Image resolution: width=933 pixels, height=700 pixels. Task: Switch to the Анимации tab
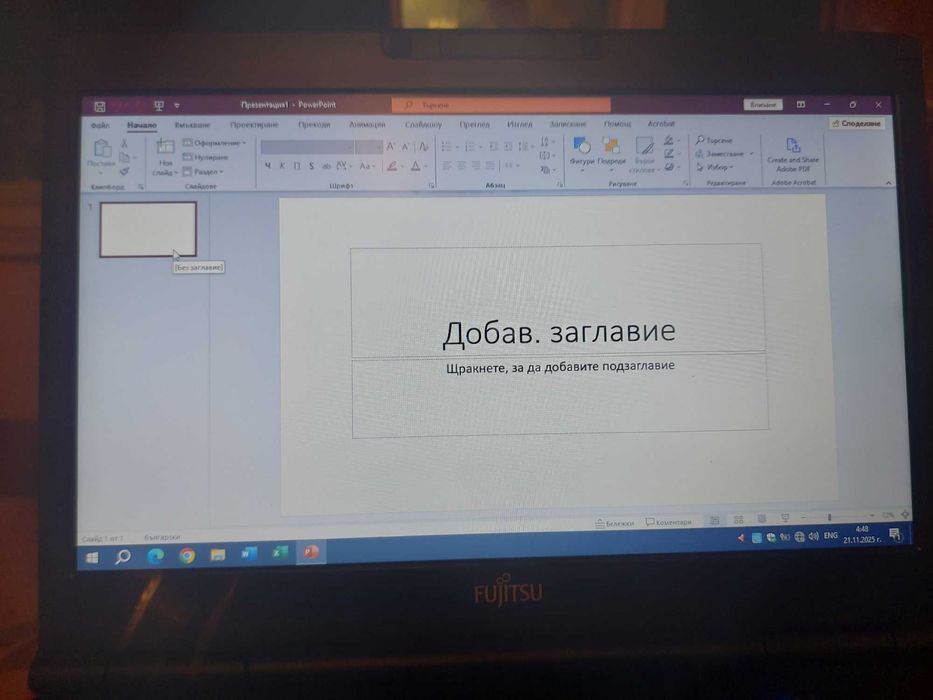pyautogui.click(x=367, y=125)
